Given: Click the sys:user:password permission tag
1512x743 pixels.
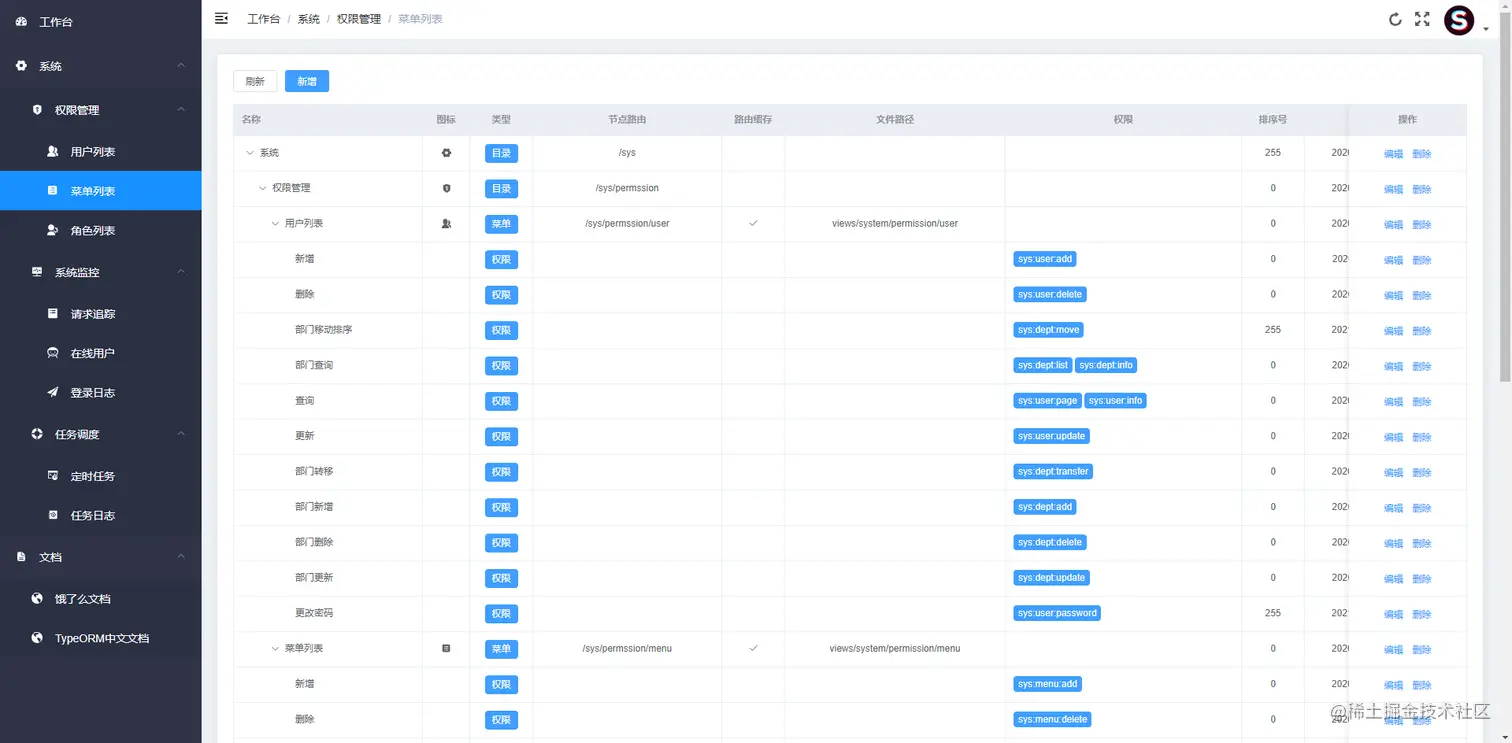Looking at the screenshot, I should pyautogui.click(x=1057, y=613).
